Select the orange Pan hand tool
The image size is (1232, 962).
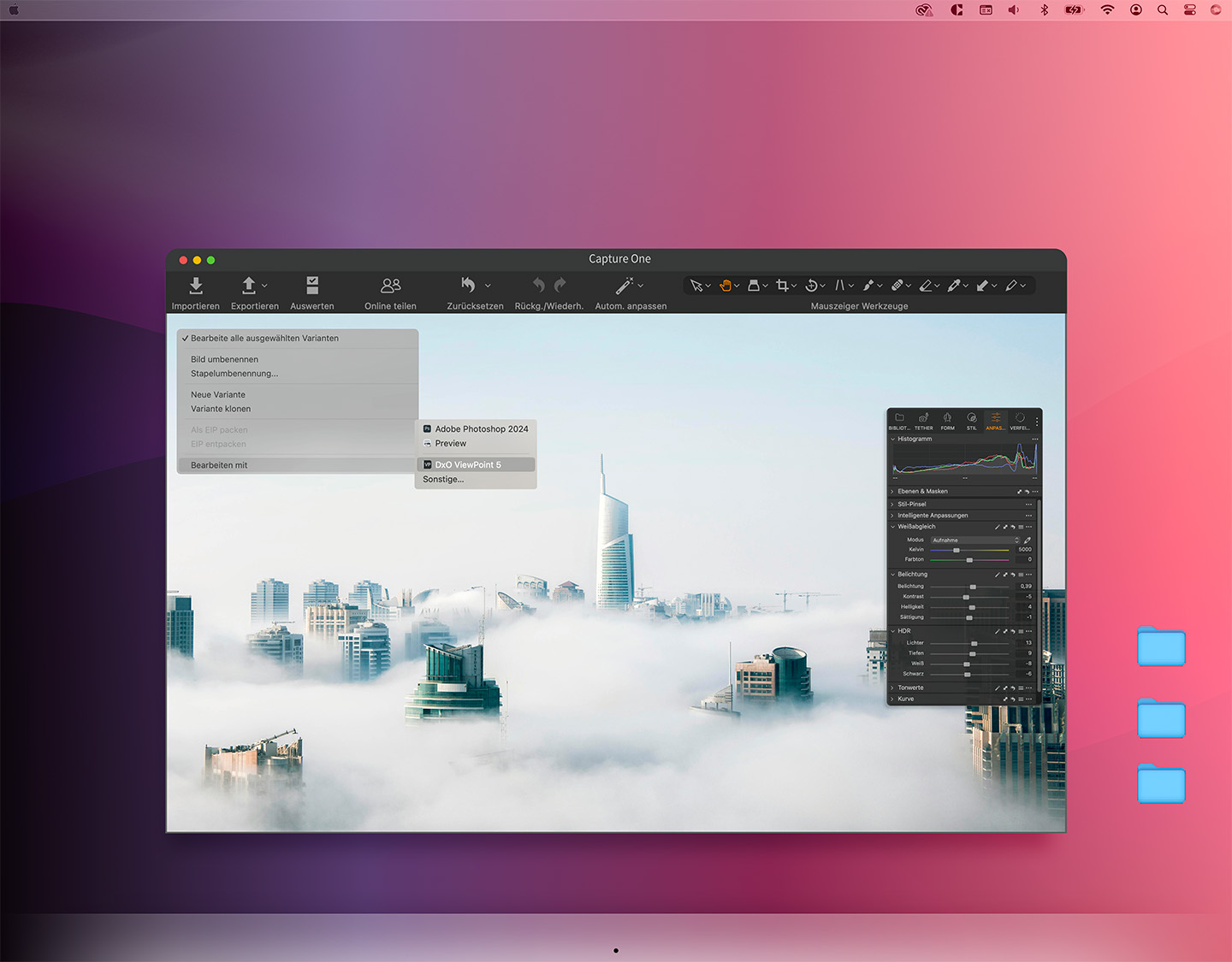[725, 286]
